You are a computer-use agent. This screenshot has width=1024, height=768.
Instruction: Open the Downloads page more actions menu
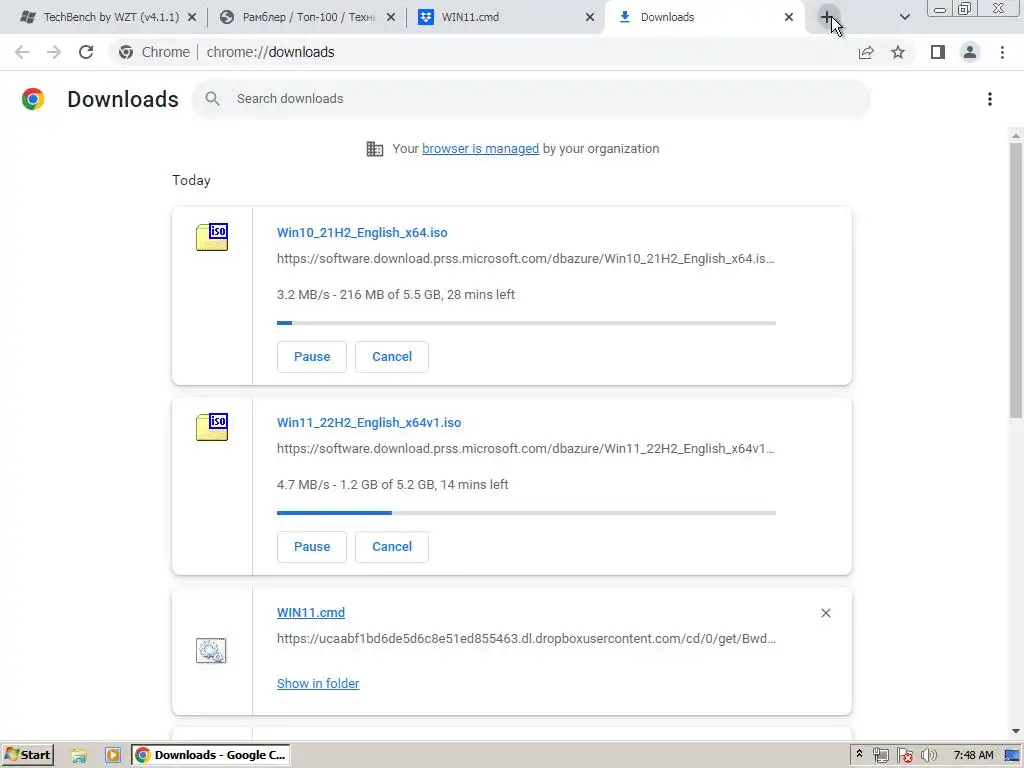990,99
